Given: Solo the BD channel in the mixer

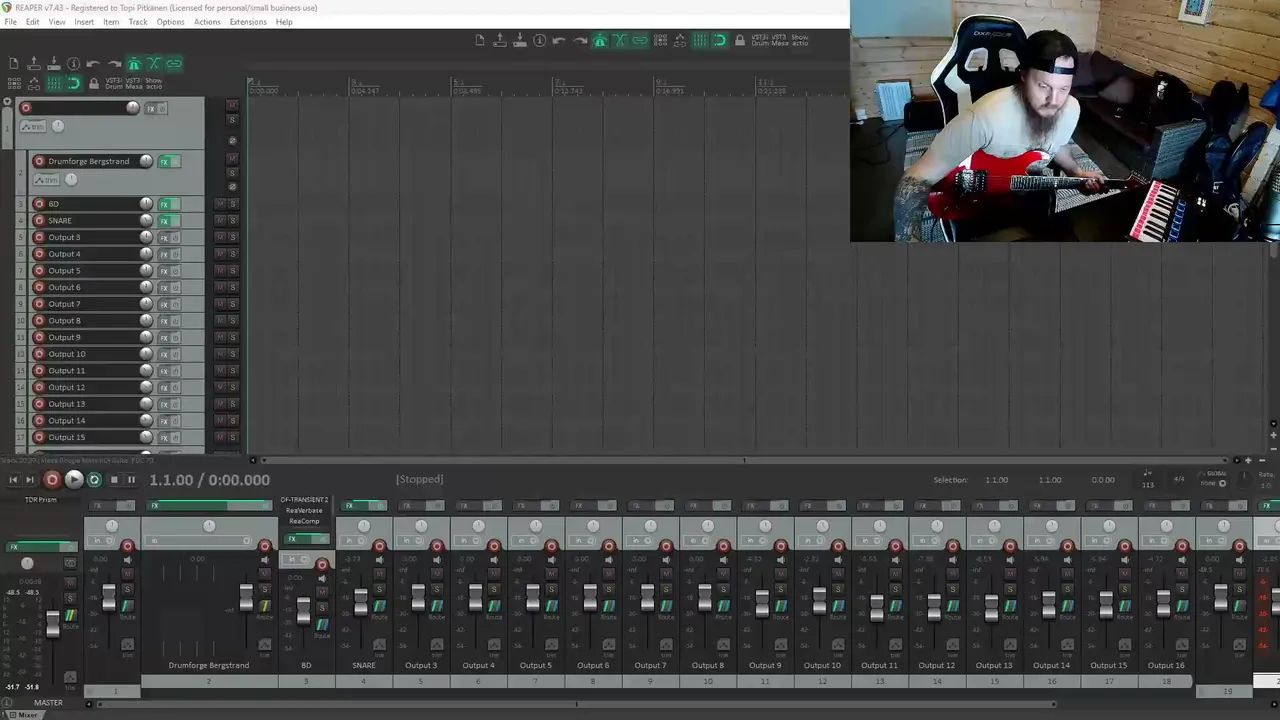Looking at the screenshot, I should (322, 608).
